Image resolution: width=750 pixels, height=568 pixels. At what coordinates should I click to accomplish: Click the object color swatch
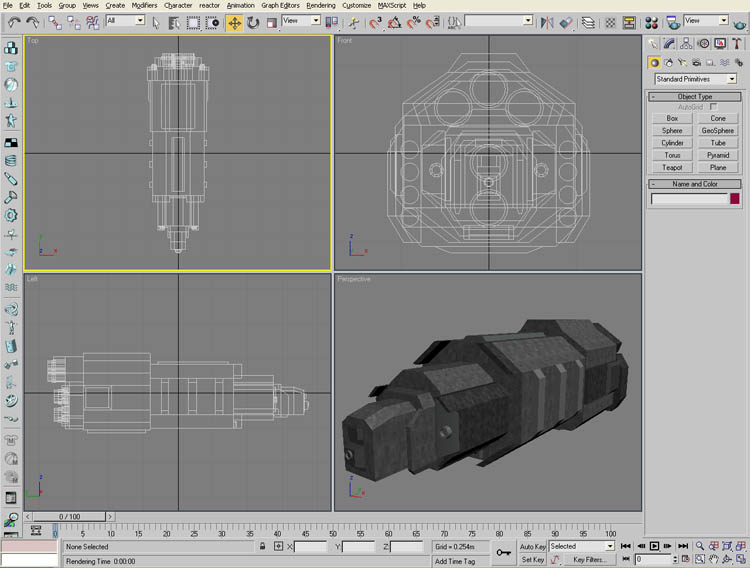point(735,199)
